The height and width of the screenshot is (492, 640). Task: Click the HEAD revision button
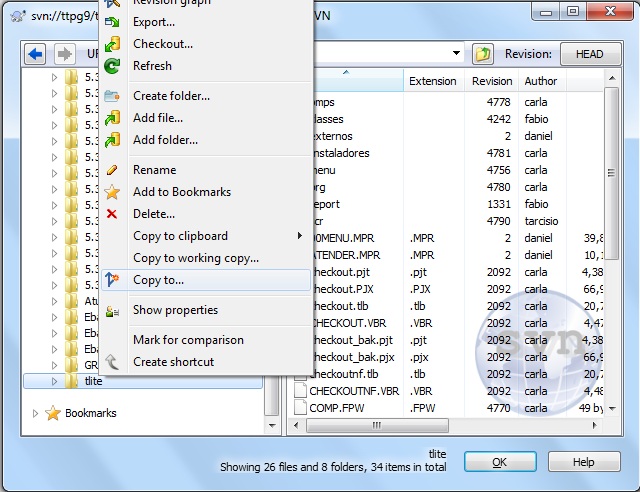[589, 54]
